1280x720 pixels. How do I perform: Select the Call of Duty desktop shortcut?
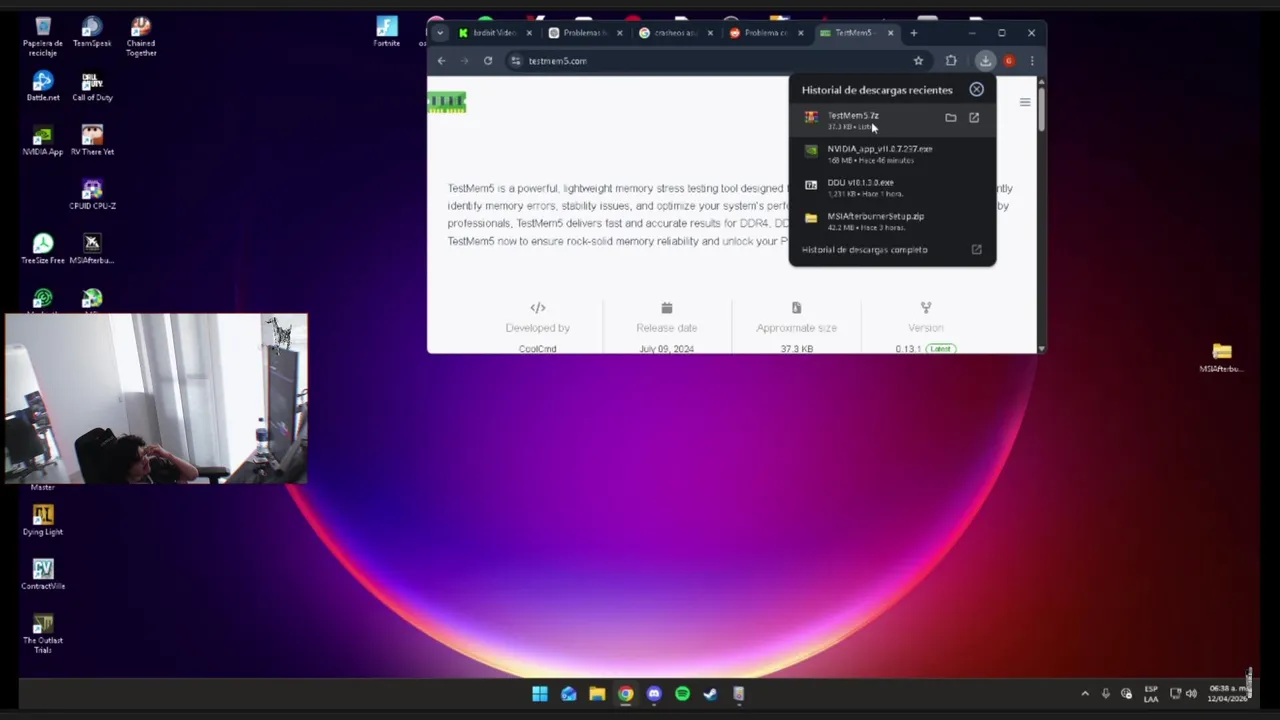pos(92,86)
